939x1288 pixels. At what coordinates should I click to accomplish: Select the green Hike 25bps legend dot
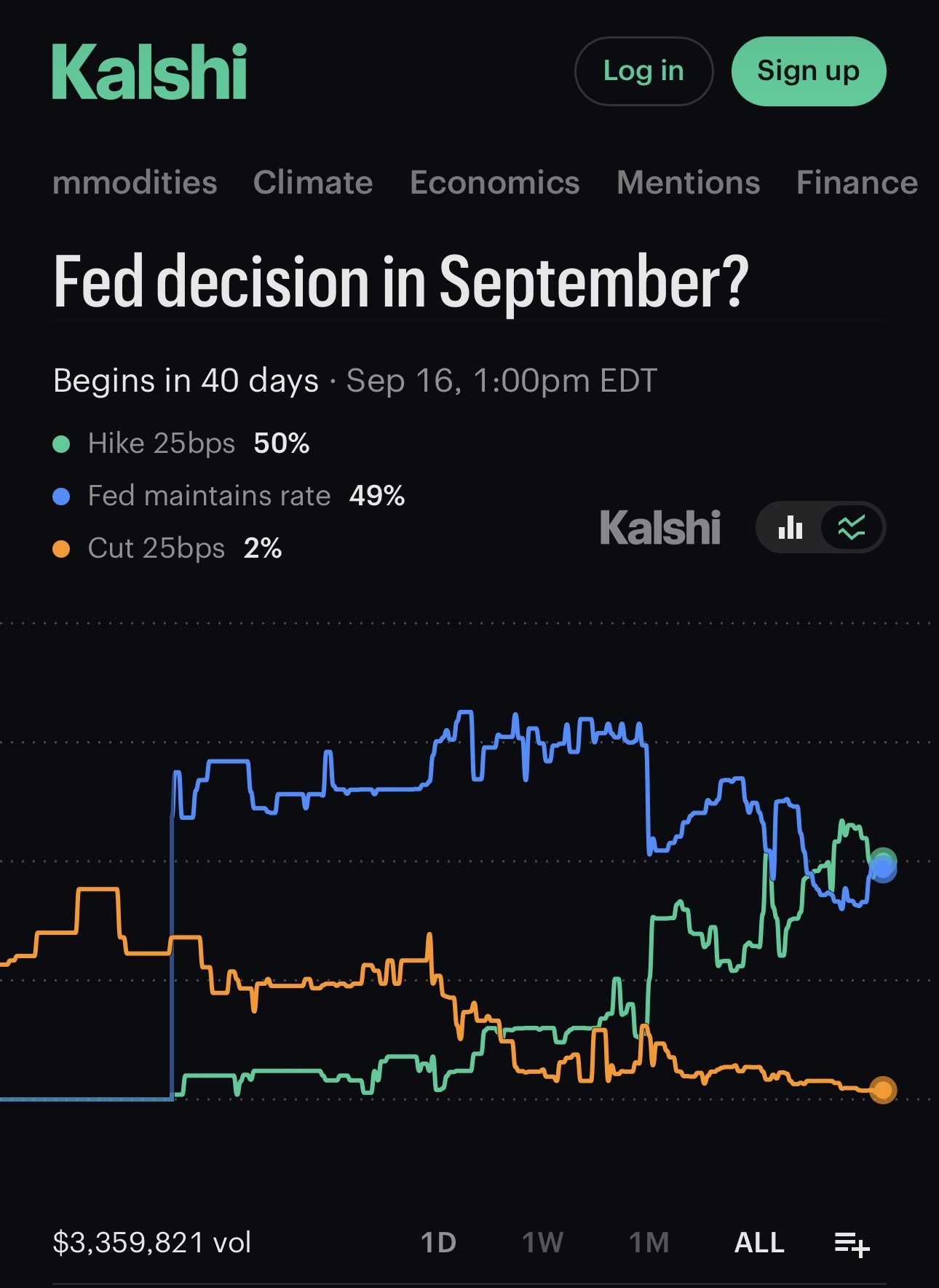click(x=61, y=444)
